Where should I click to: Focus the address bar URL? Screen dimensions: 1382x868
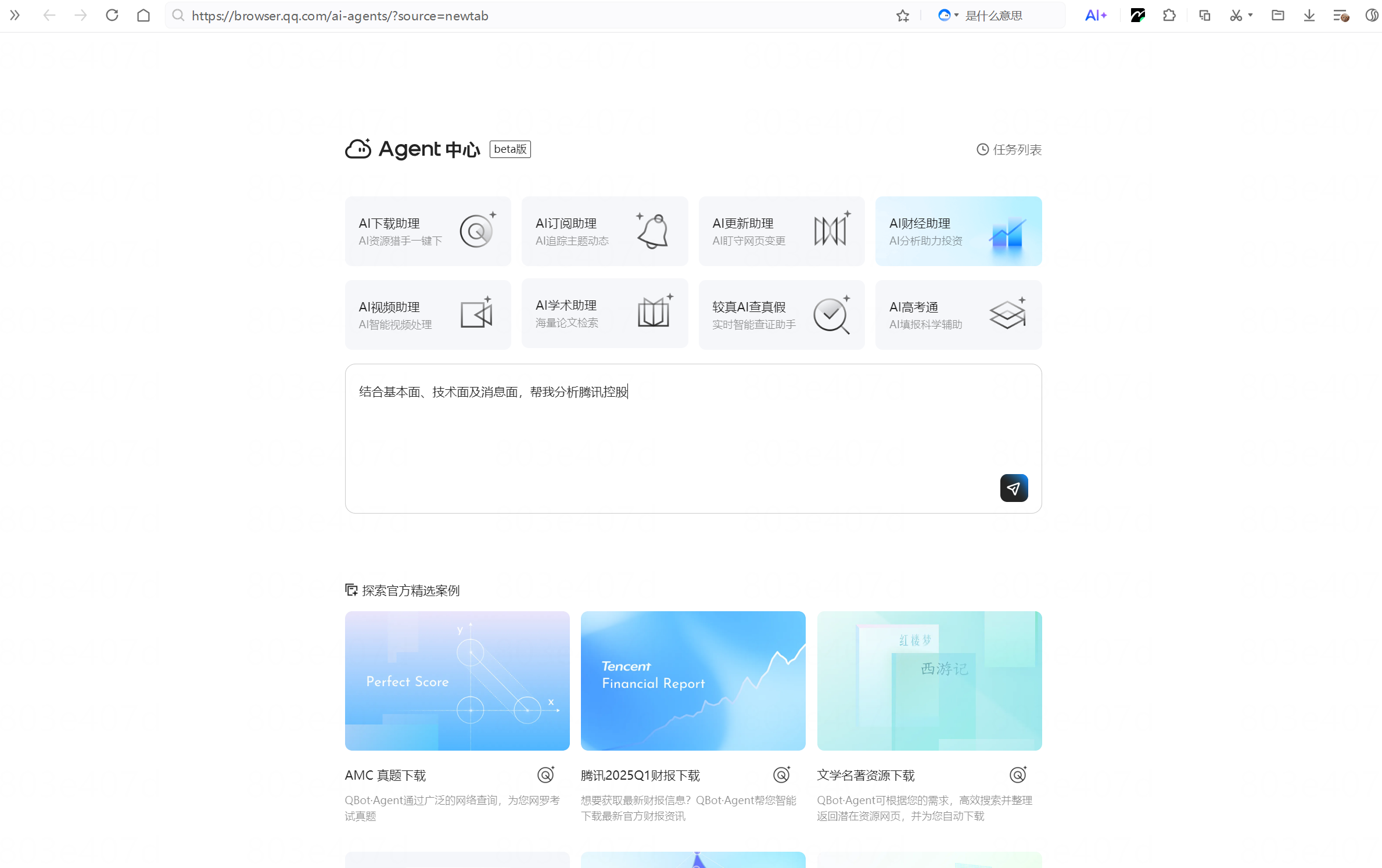(x=340, y=16)
